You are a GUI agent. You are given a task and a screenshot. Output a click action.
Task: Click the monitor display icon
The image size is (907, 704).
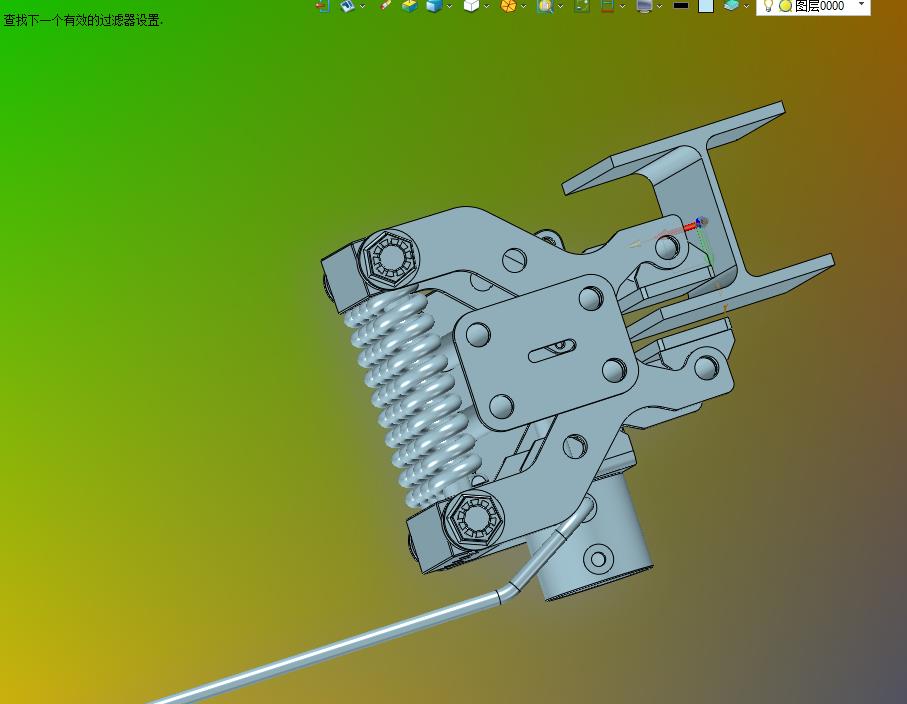pos(644,6)
